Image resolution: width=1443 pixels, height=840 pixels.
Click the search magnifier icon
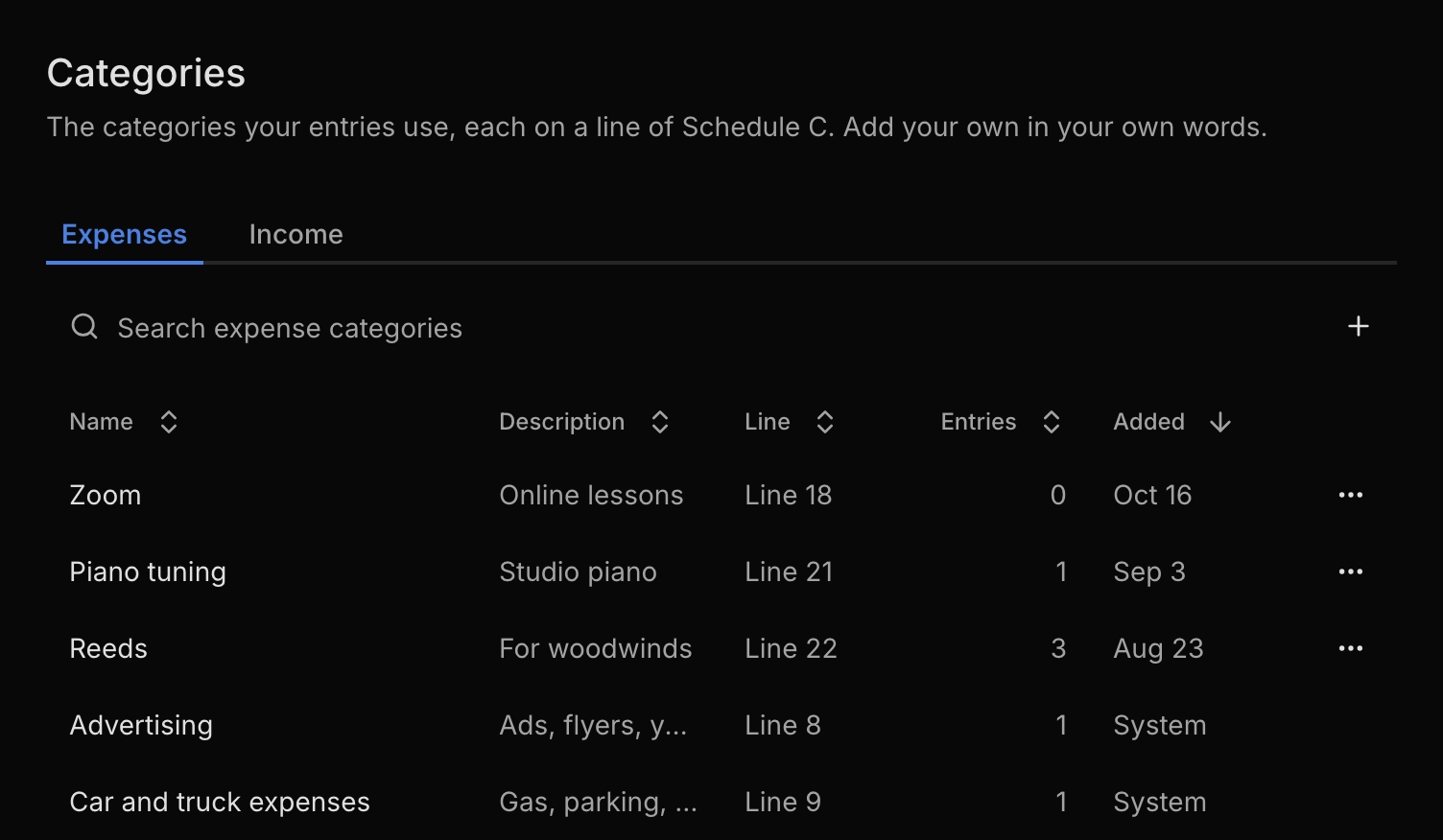tap(84, 327)
